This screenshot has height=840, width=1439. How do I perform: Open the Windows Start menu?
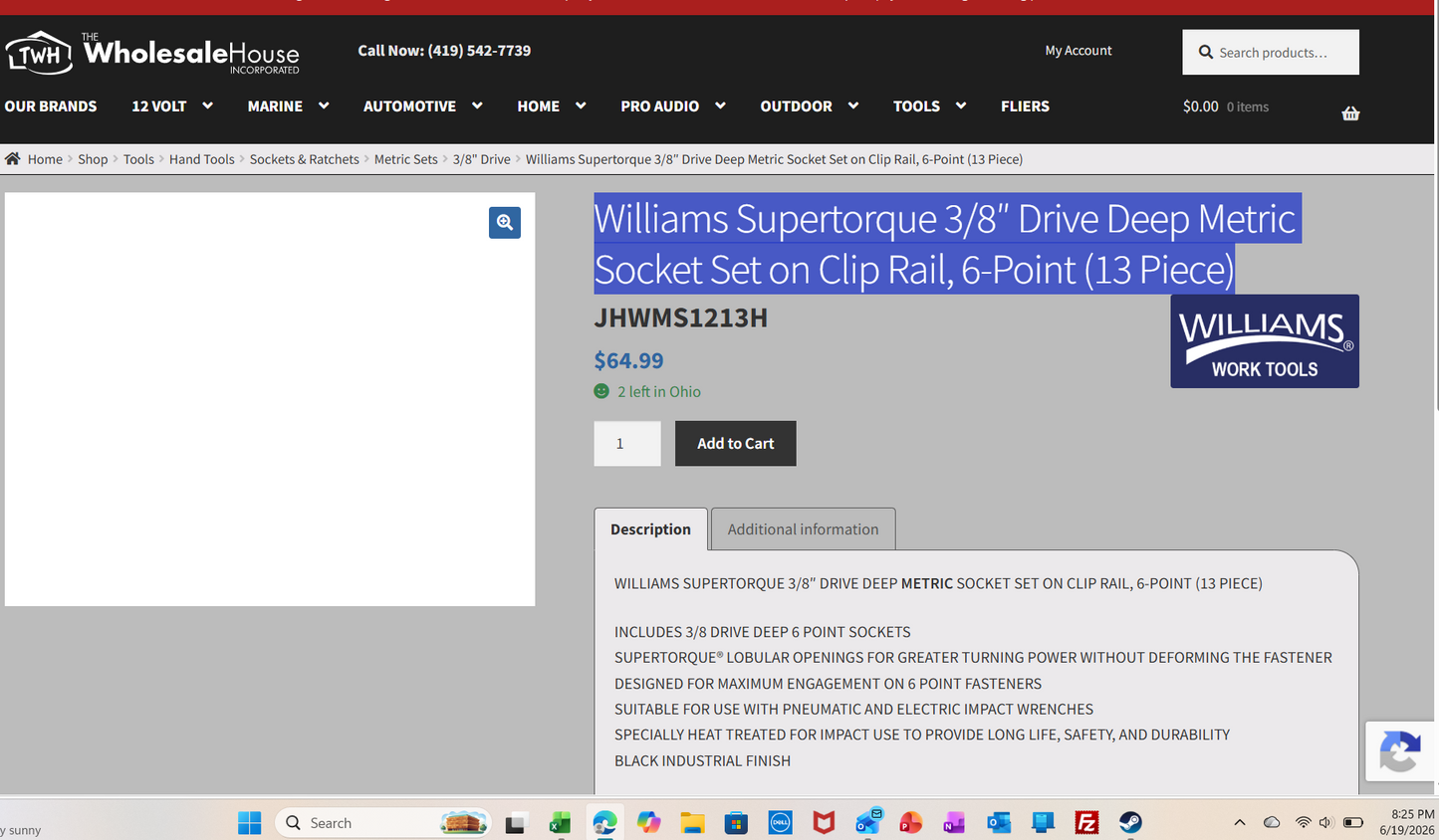pyautogui.click(x=249, y=823)
